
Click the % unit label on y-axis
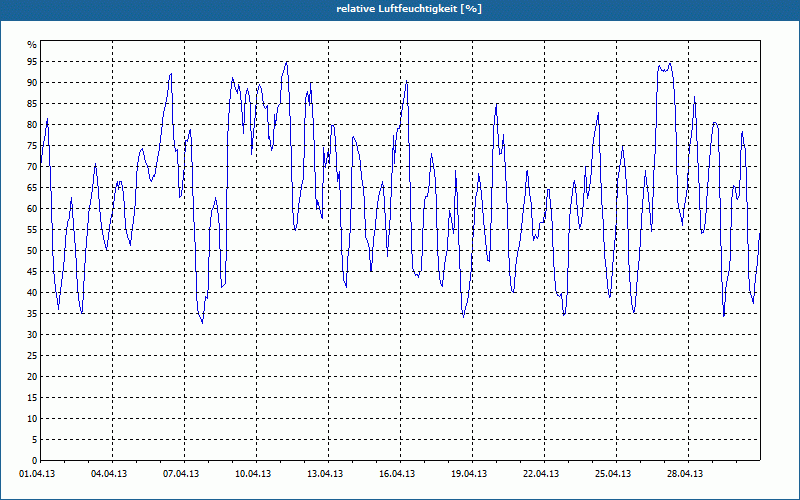tap(32, 45)
